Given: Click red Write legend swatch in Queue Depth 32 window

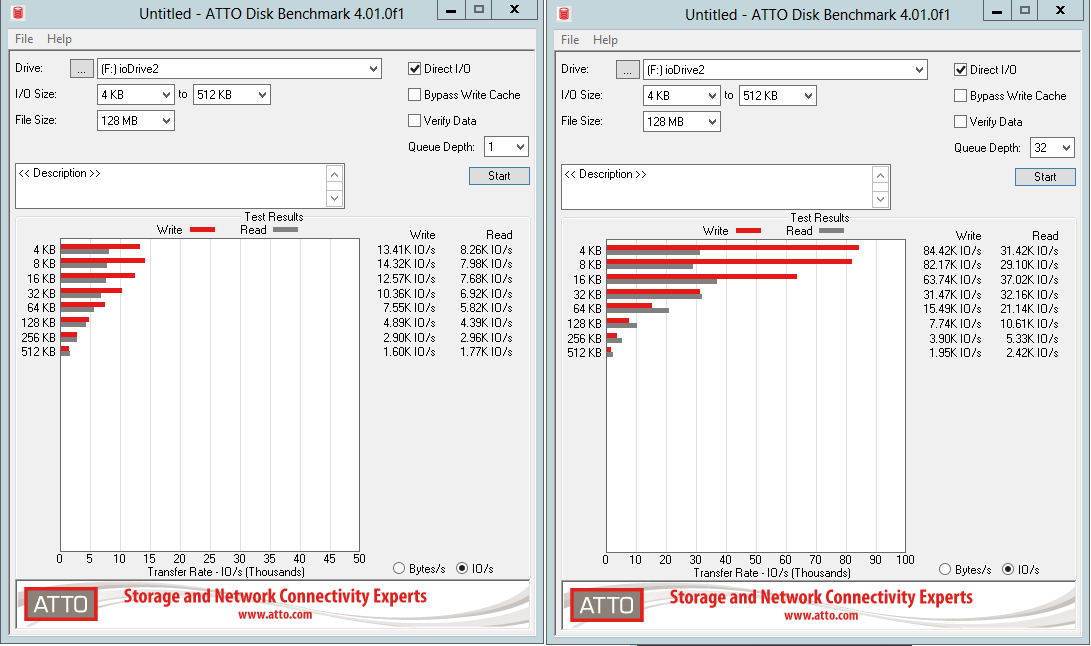Looking at the screenshot, I should tap(749, 230).
